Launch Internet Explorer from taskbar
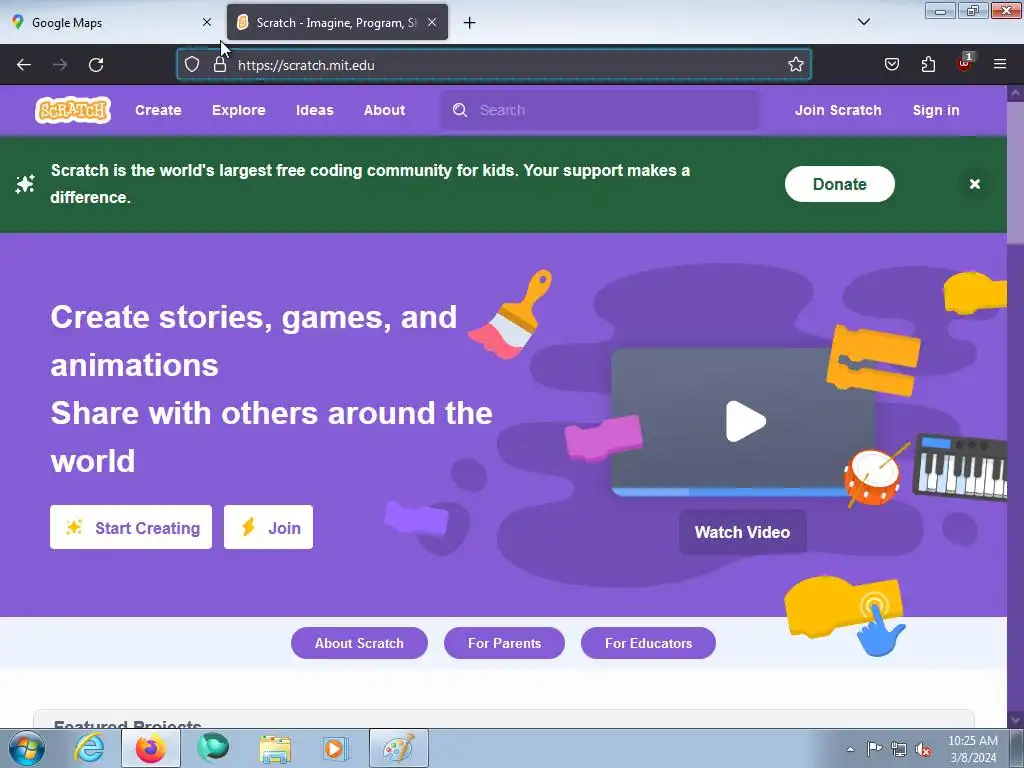 pos(89,748)
